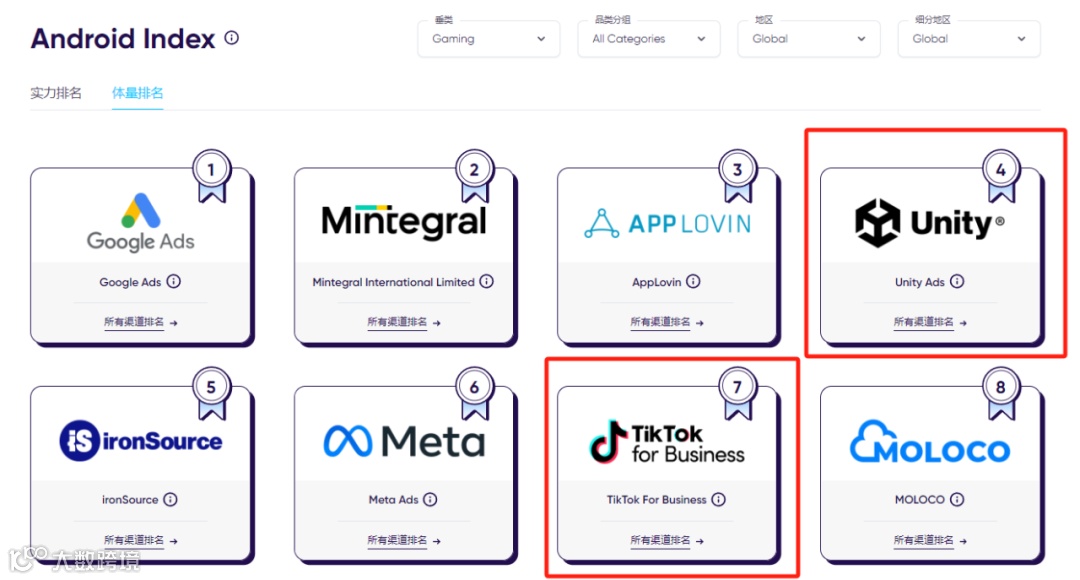Screen dimensions: 1080x580
Task: Click info icon beside Mintegral International Limited
Action: (486, 281)
